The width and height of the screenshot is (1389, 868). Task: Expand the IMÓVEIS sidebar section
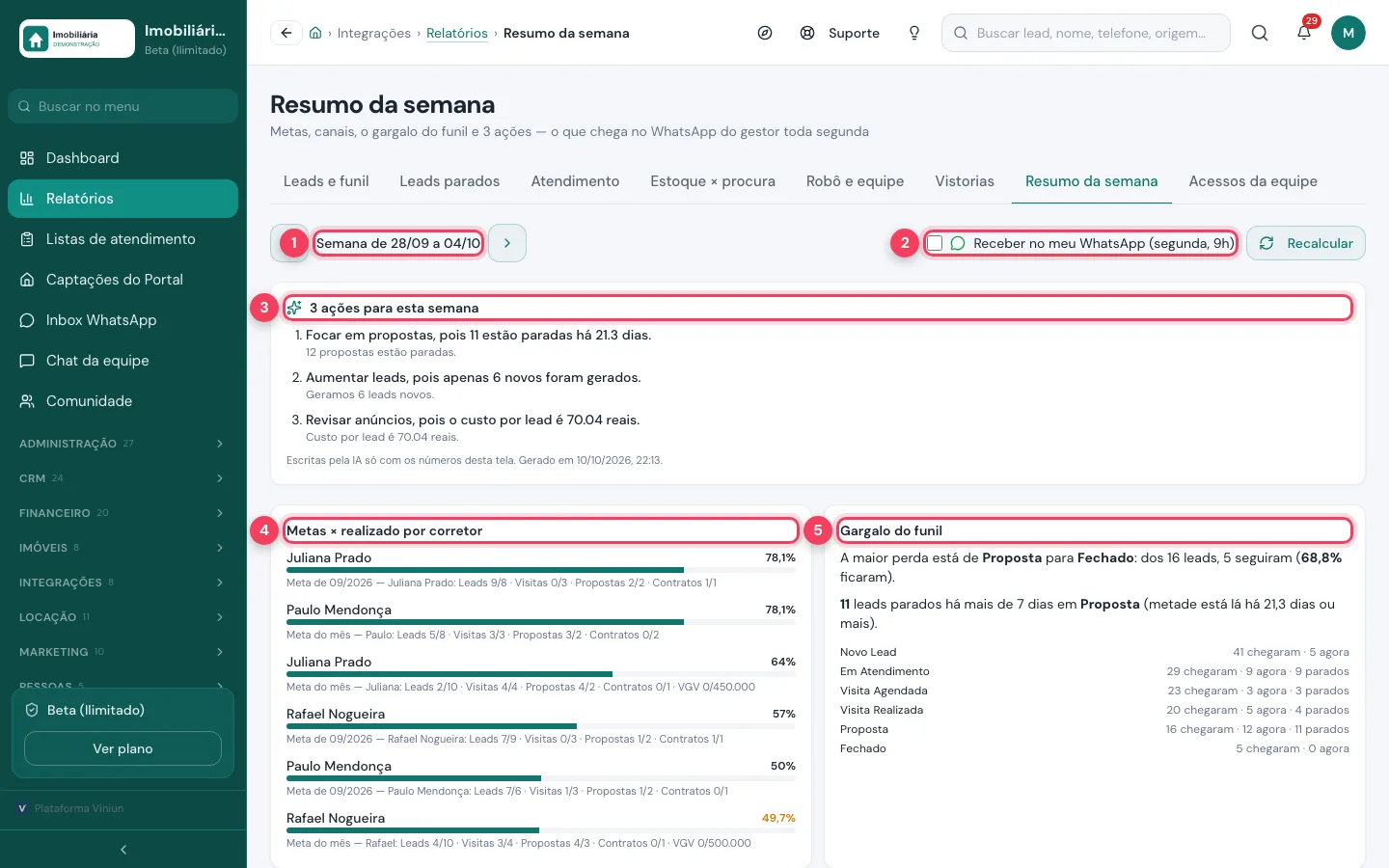point(123,548)
